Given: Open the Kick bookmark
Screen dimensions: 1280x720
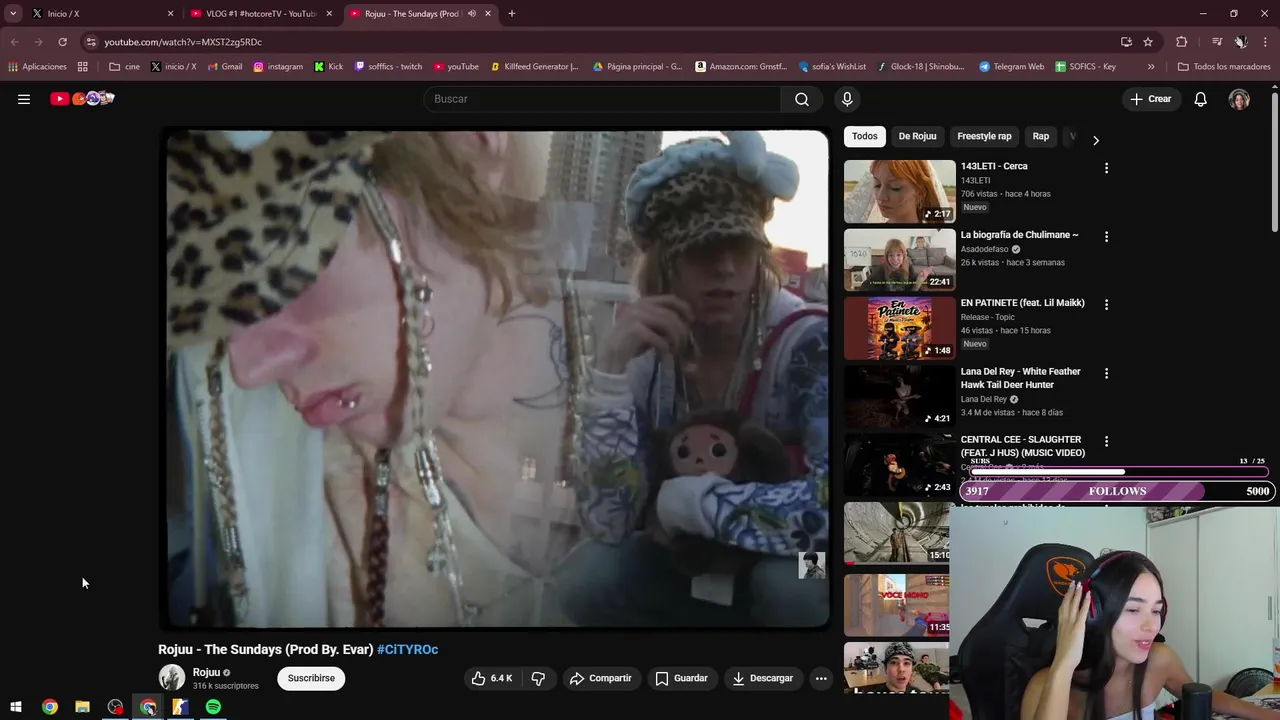Looking at the screenshot, I should [328, 67].
